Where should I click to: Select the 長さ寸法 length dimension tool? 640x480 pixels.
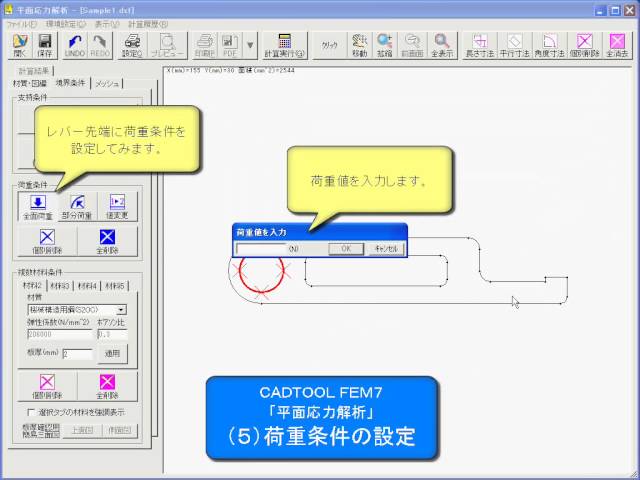coord(480,46)
